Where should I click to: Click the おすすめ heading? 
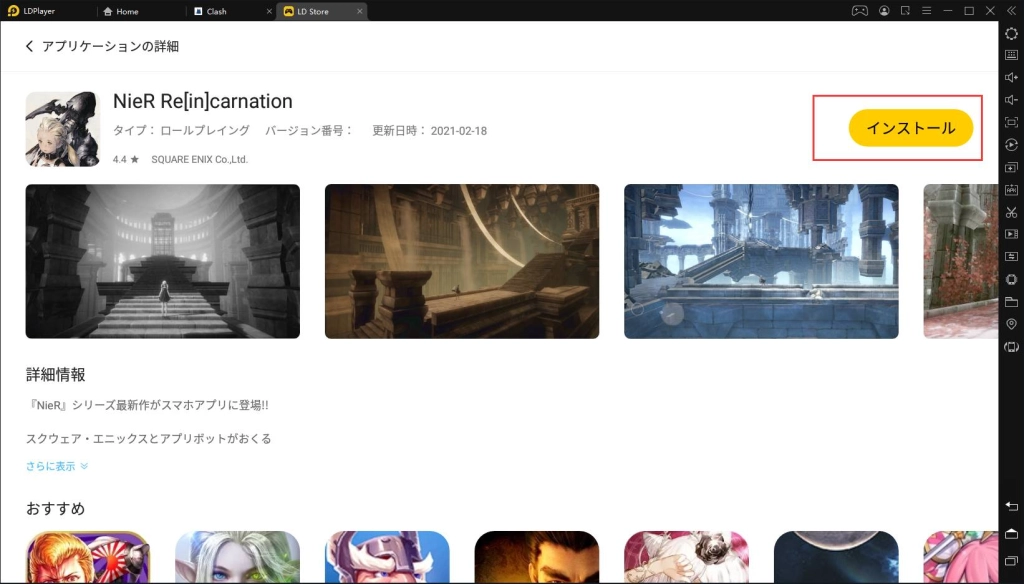pos(56,508)
